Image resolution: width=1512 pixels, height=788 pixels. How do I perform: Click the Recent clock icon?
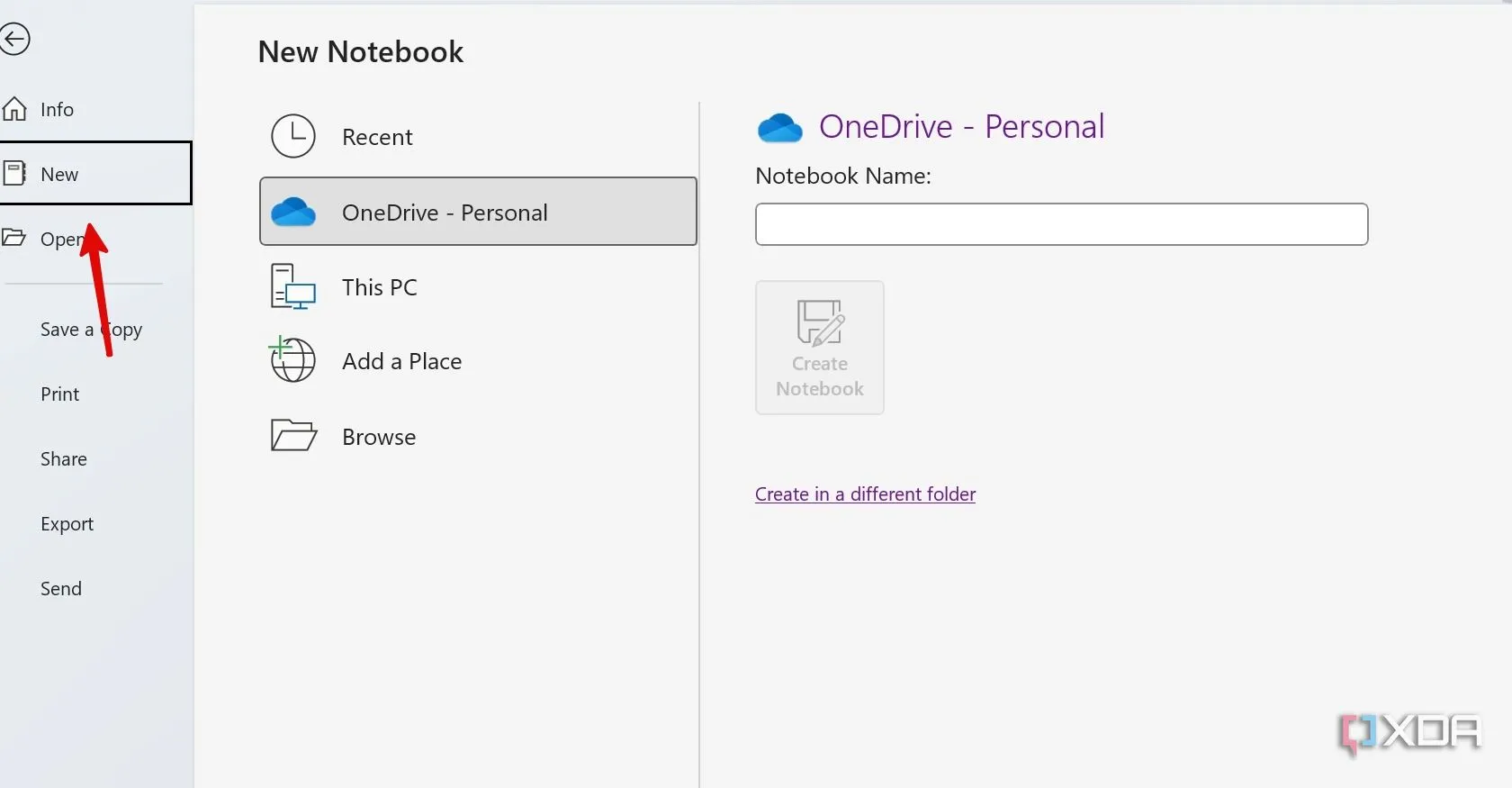[x=293, y=136]
